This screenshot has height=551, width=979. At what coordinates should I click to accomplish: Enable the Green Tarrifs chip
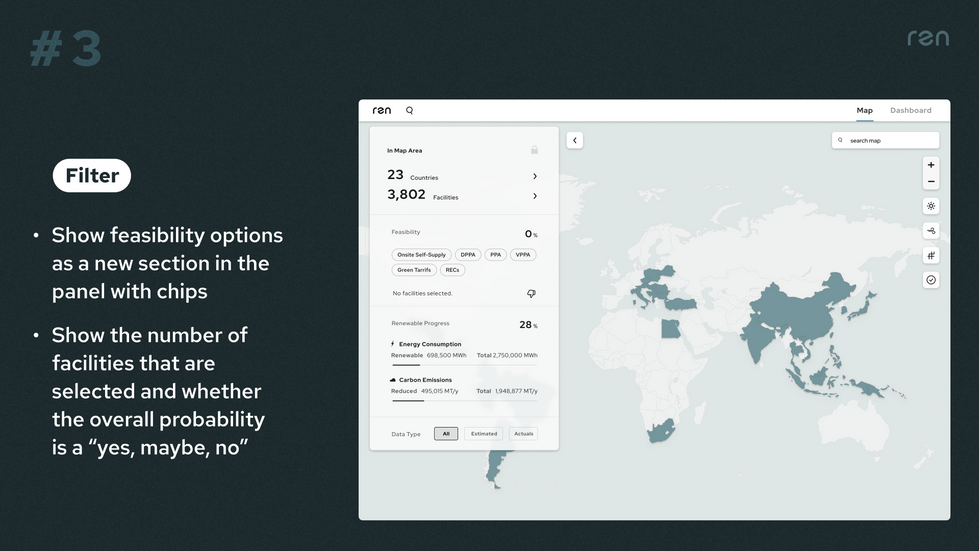[x=414, y=270]
